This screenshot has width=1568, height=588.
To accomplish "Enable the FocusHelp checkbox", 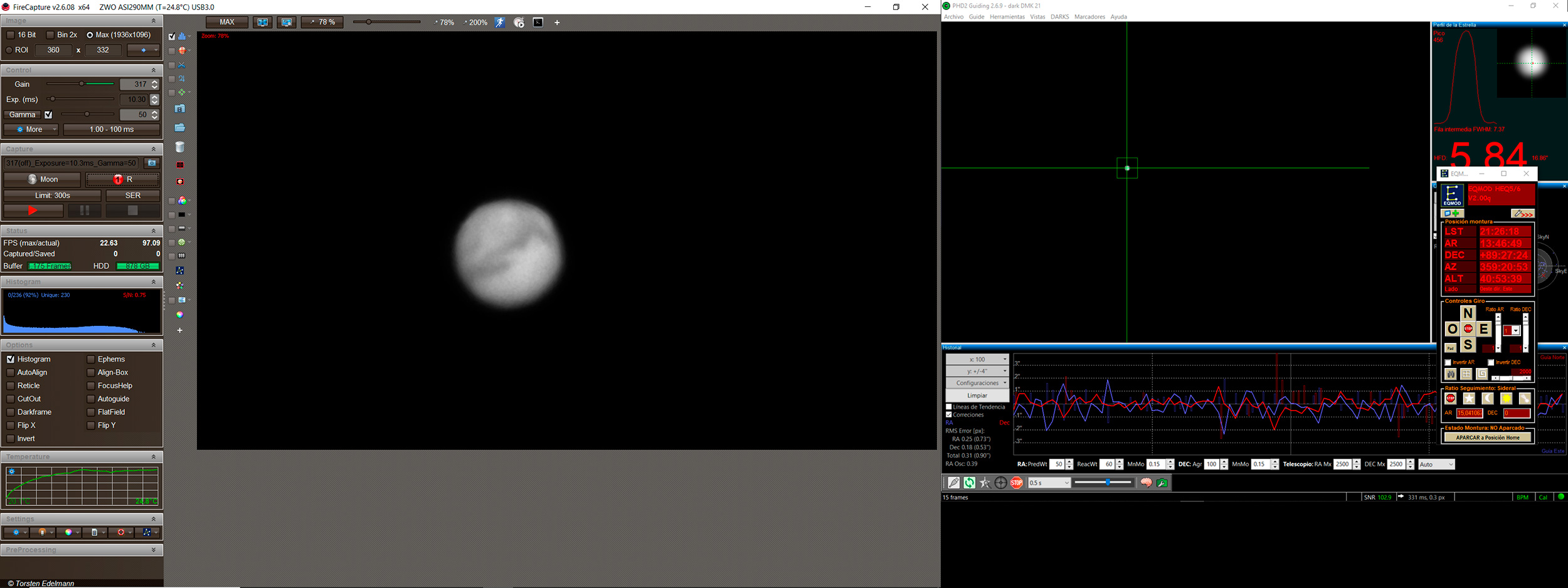I will click(91, 386).
